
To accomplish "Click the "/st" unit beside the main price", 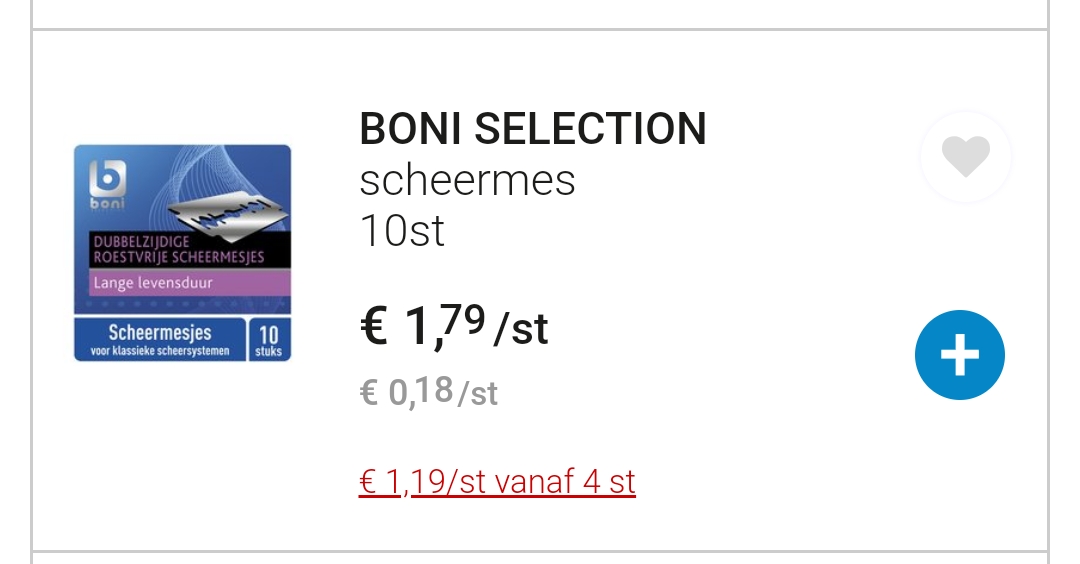I will 522,329.
